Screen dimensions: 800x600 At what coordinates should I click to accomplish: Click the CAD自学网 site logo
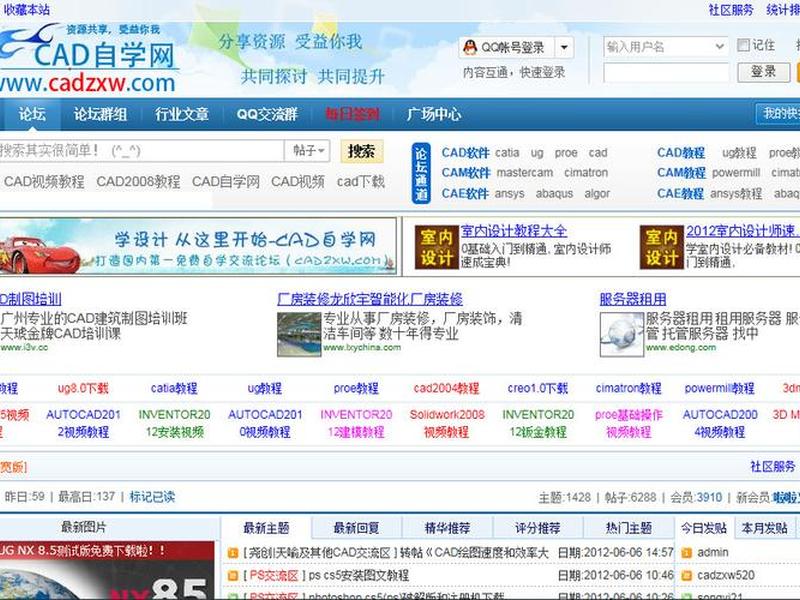[88, 58]
